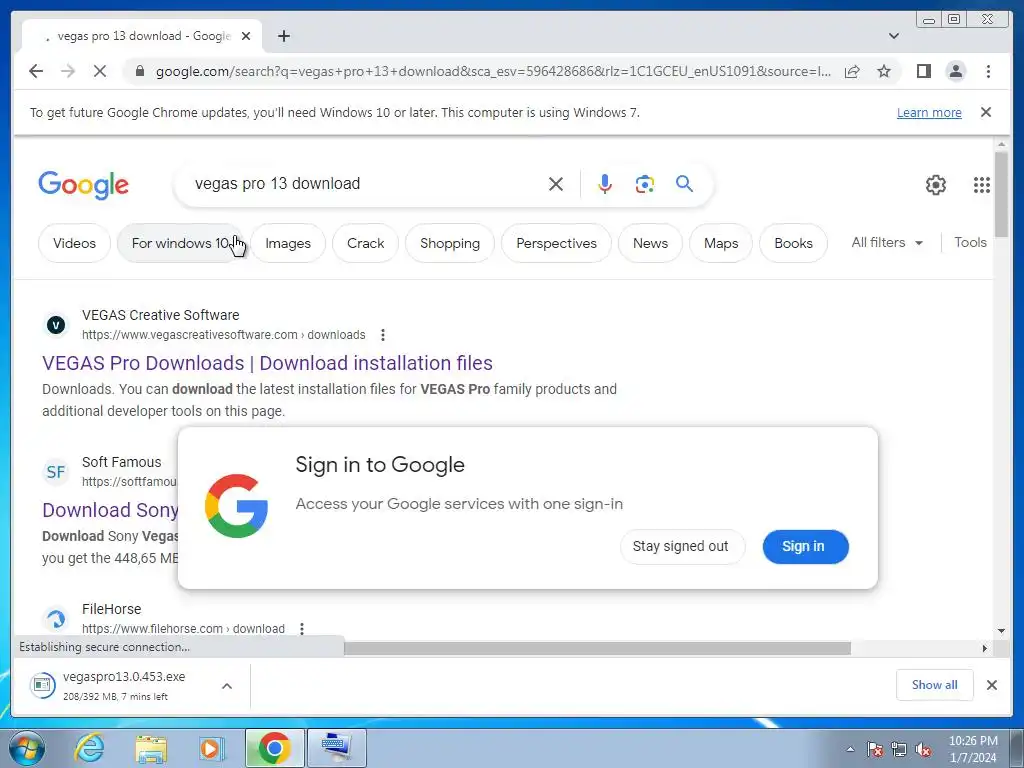The width and height of the screenshot is (1024, 768).
Task: Open the Chrome profile icon
Action: pyautogui.click(x=955, y=71)
